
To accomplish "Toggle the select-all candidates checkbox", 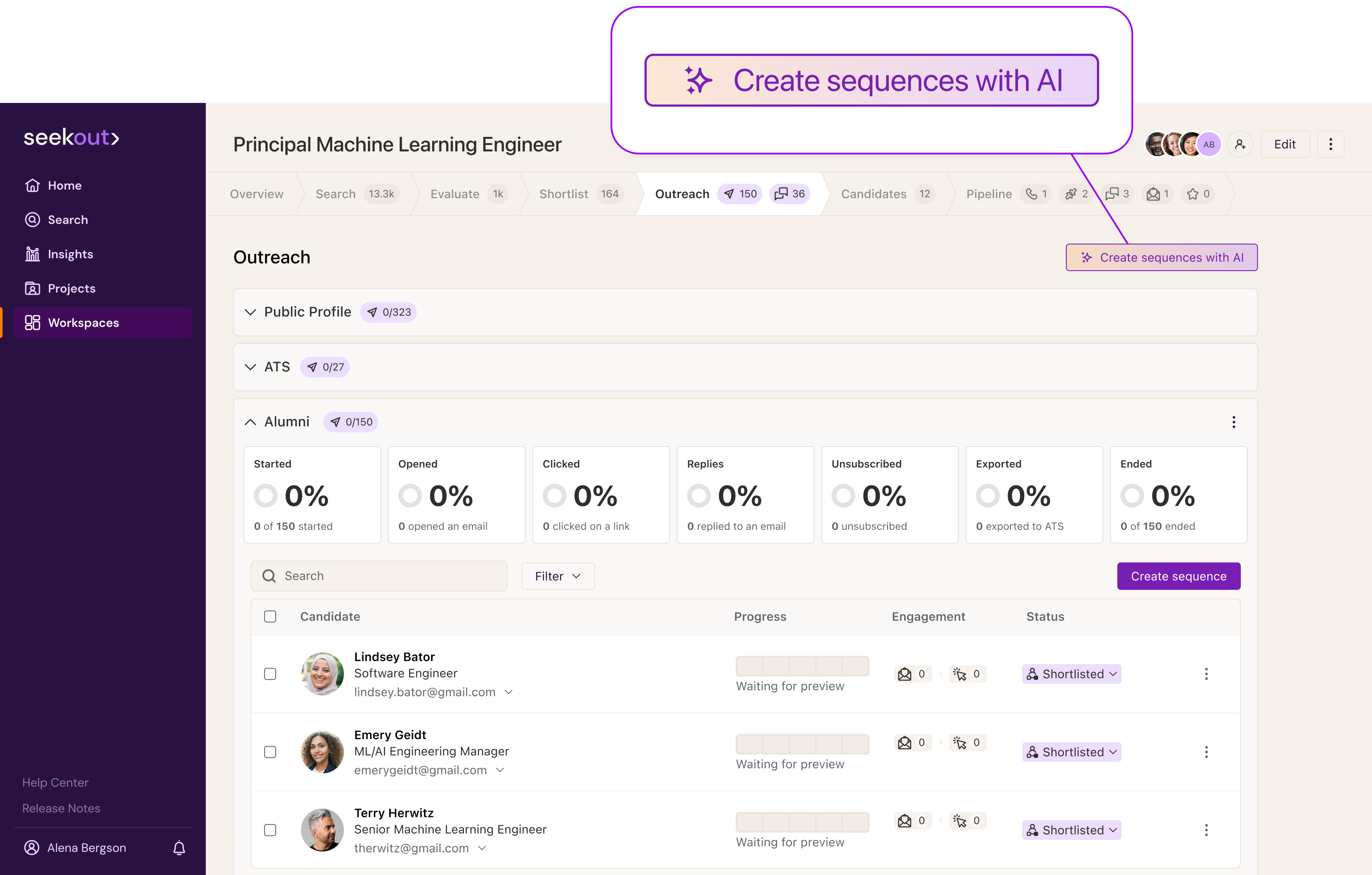I will [270, 616].
